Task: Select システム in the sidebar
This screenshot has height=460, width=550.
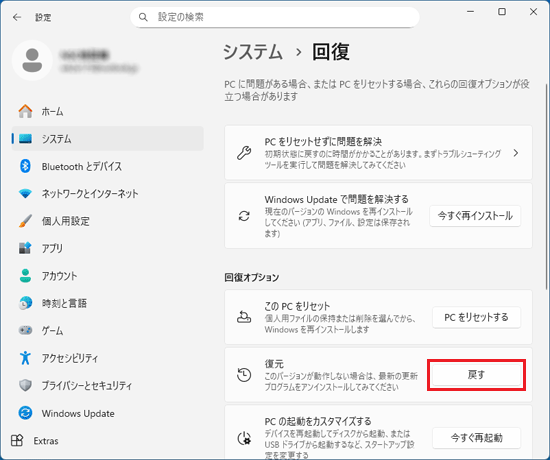Action: (x=108, y=139)
